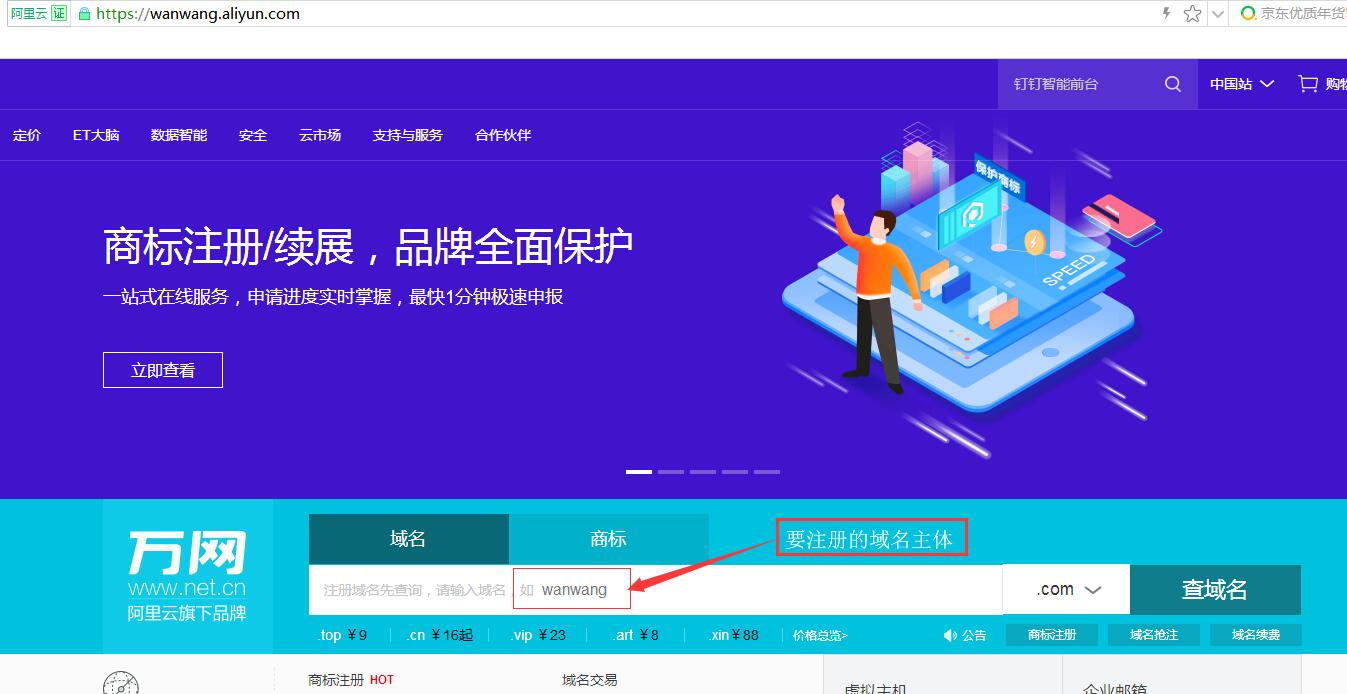Switch to the 商标 tab
Image resolution: width=1347 pixels, height=694 pixels.
click(607, 537)
